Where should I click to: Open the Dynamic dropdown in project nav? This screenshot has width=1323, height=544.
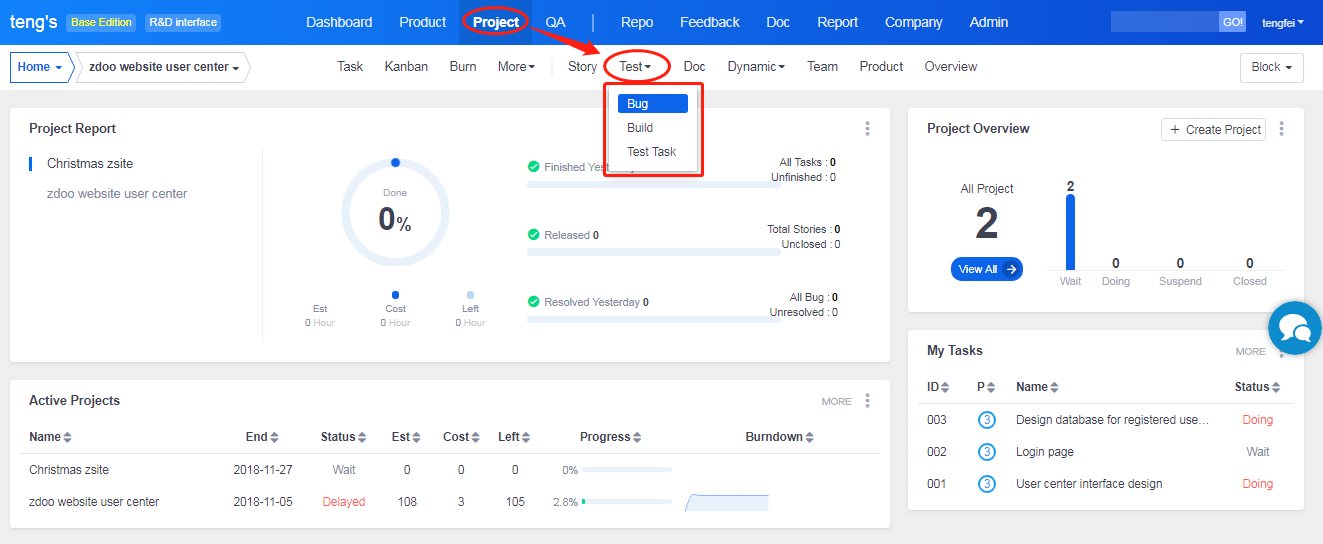click(755, 67)
